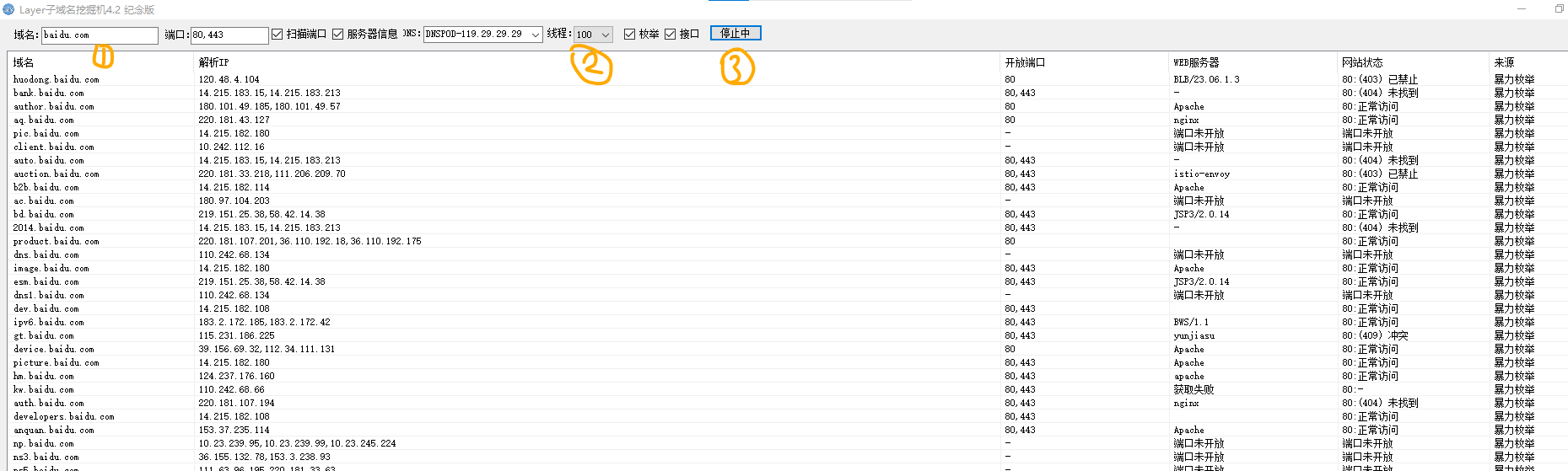Select the kw.baidu.com row
This screenshot has width=1568, height=471.
(x=788, y=389)
